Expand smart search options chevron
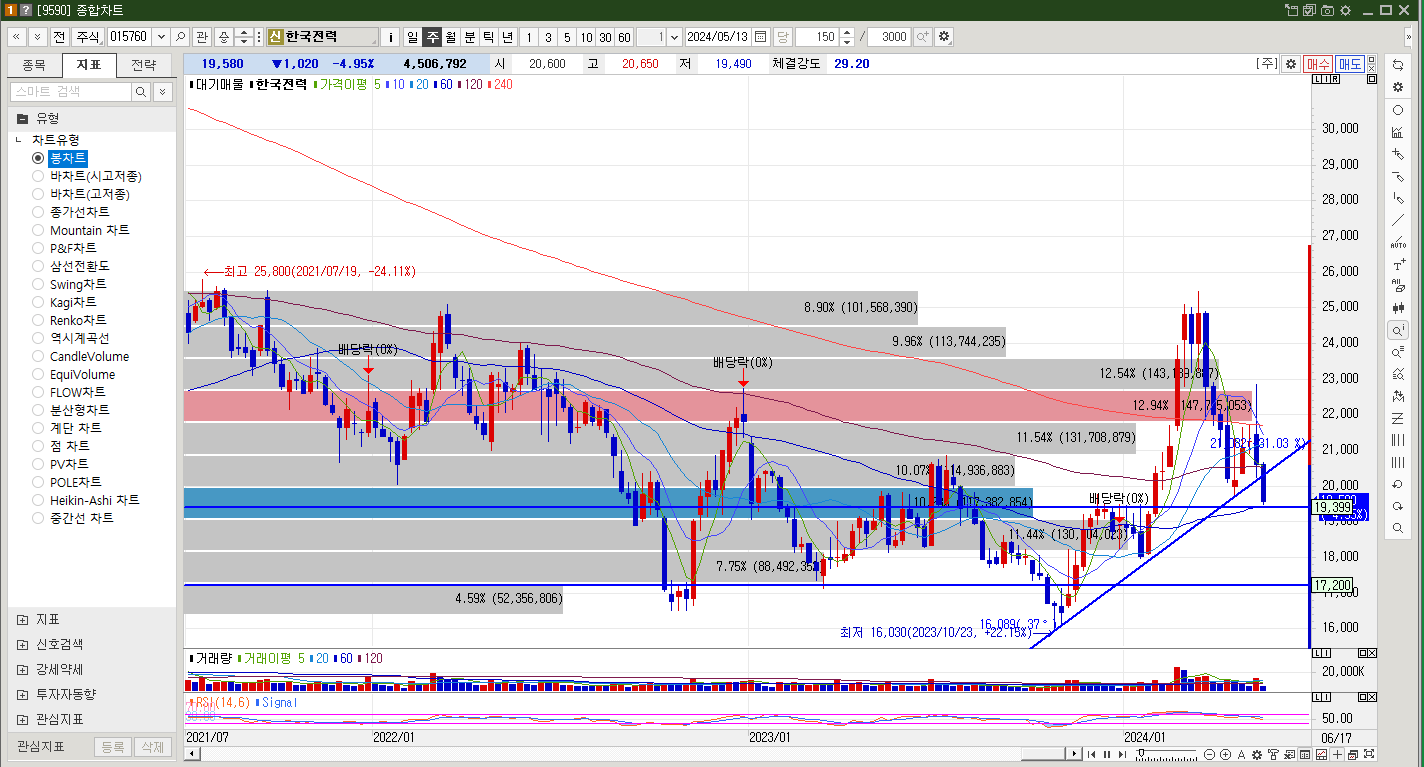 click(x=162, y=92)
